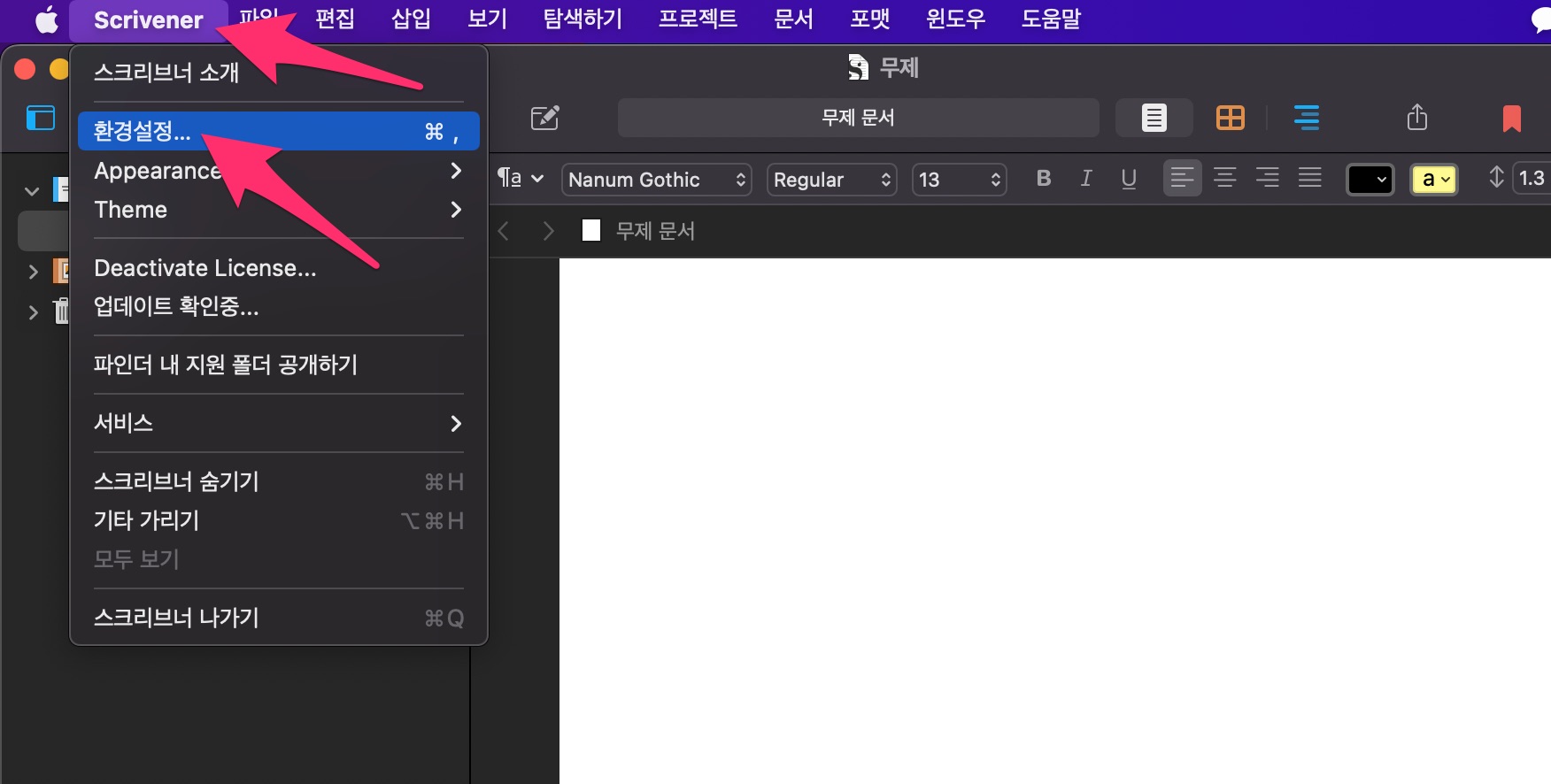Click the Scrivener app menu
The height and width of the screenshot is (784, 1551).
(x=149, y=19)
